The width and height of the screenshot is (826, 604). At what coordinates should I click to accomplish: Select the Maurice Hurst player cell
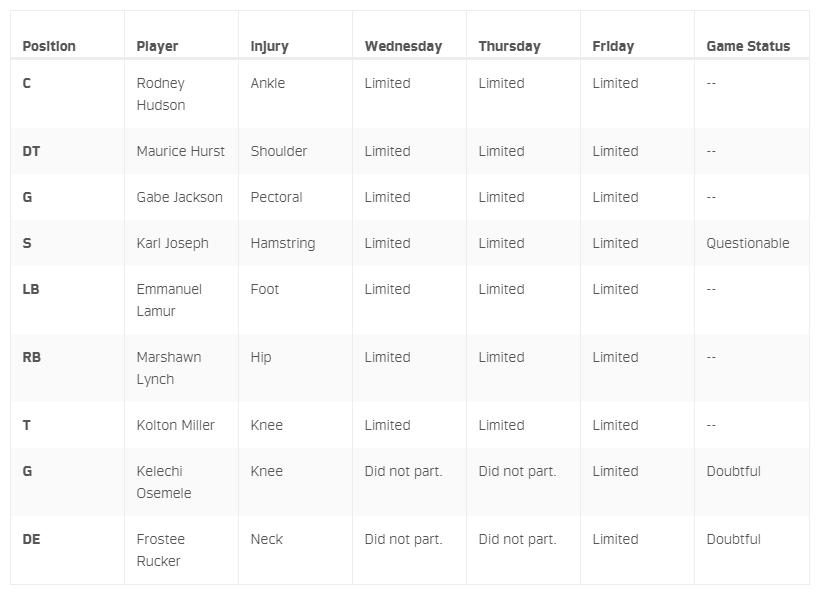point(181,151)
